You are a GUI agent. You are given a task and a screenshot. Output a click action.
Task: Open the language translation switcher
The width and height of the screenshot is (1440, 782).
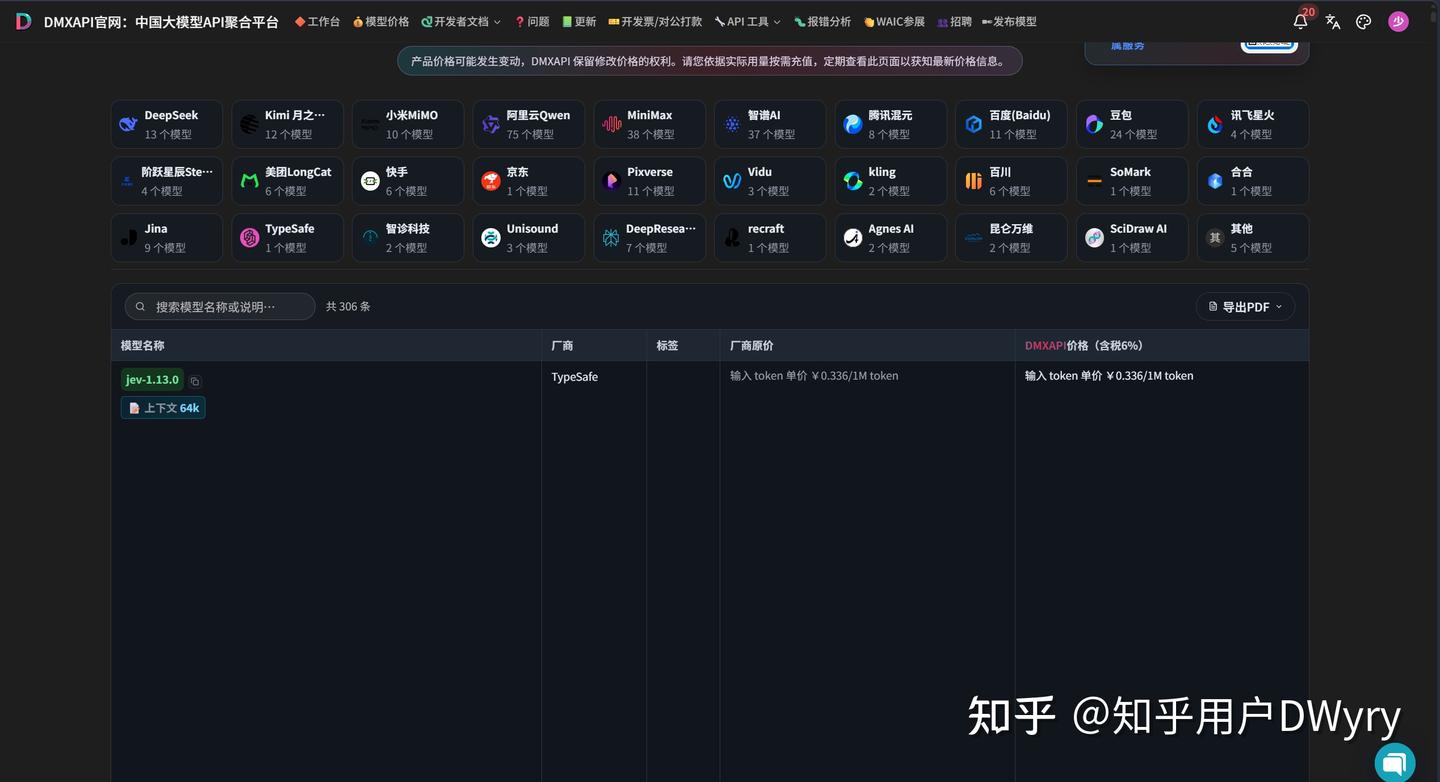point(1332,22)
